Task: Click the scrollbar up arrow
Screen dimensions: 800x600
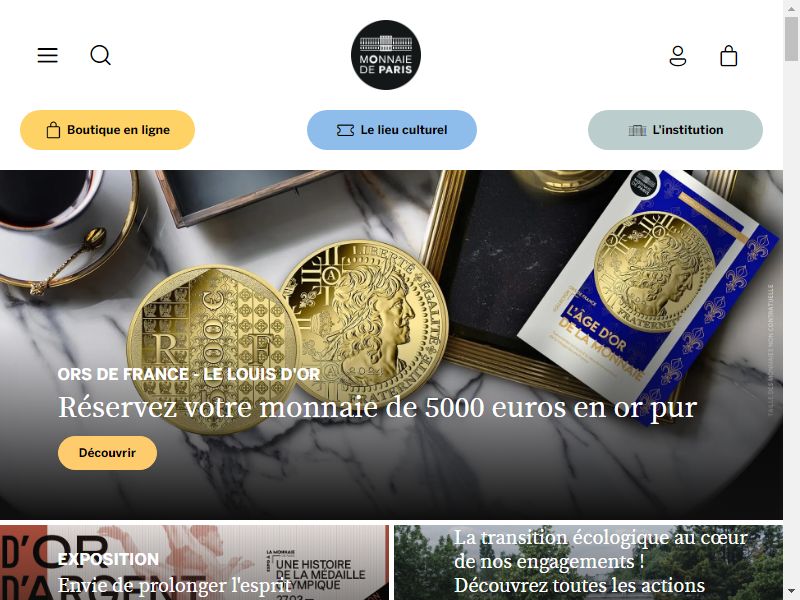Action: (791, 7)
